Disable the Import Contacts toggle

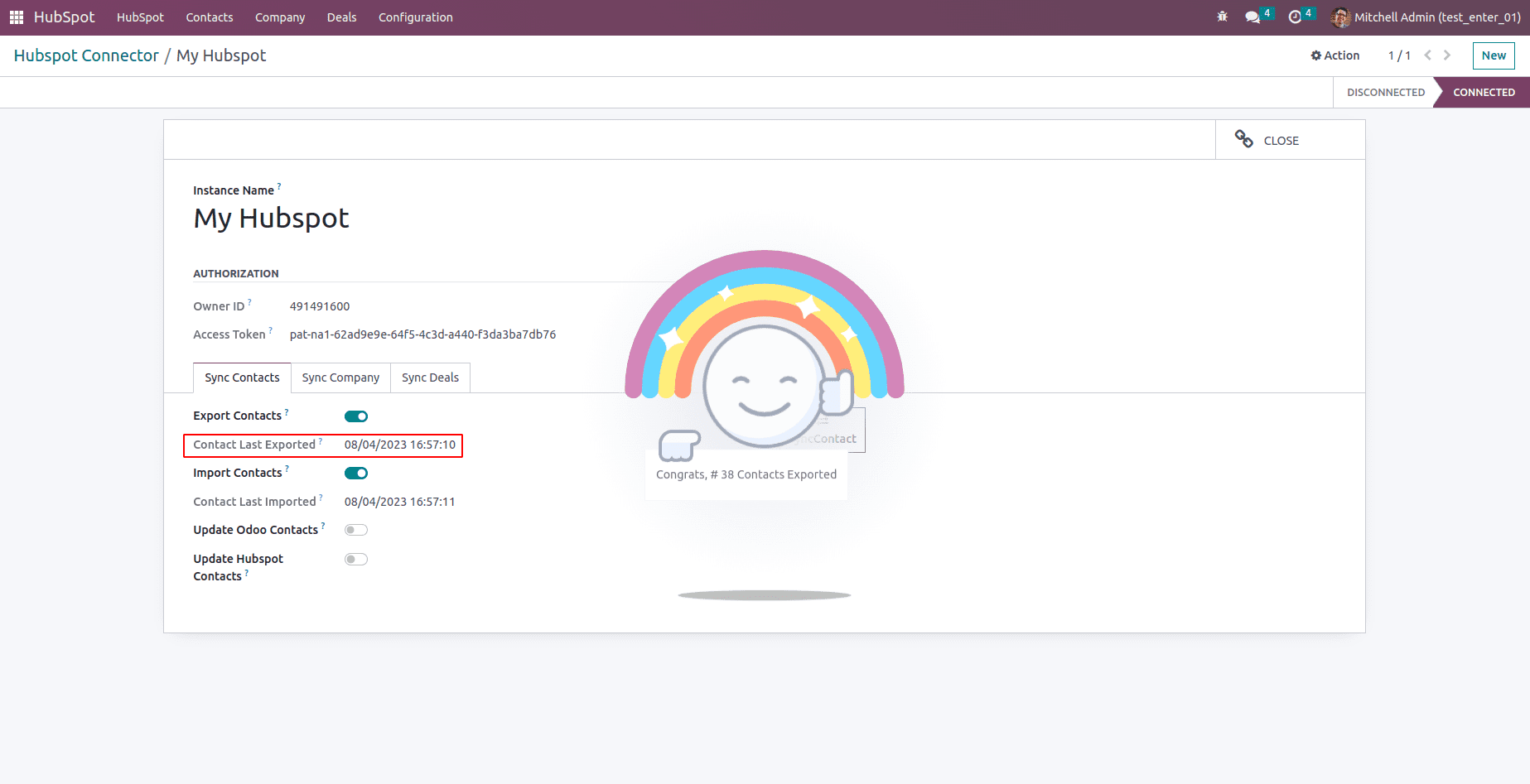(356, 474)
